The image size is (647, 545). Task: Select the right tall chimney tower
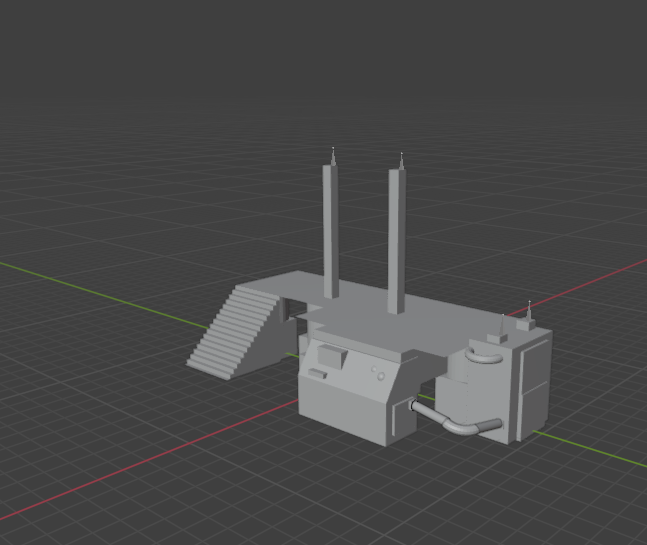point(396,240)
